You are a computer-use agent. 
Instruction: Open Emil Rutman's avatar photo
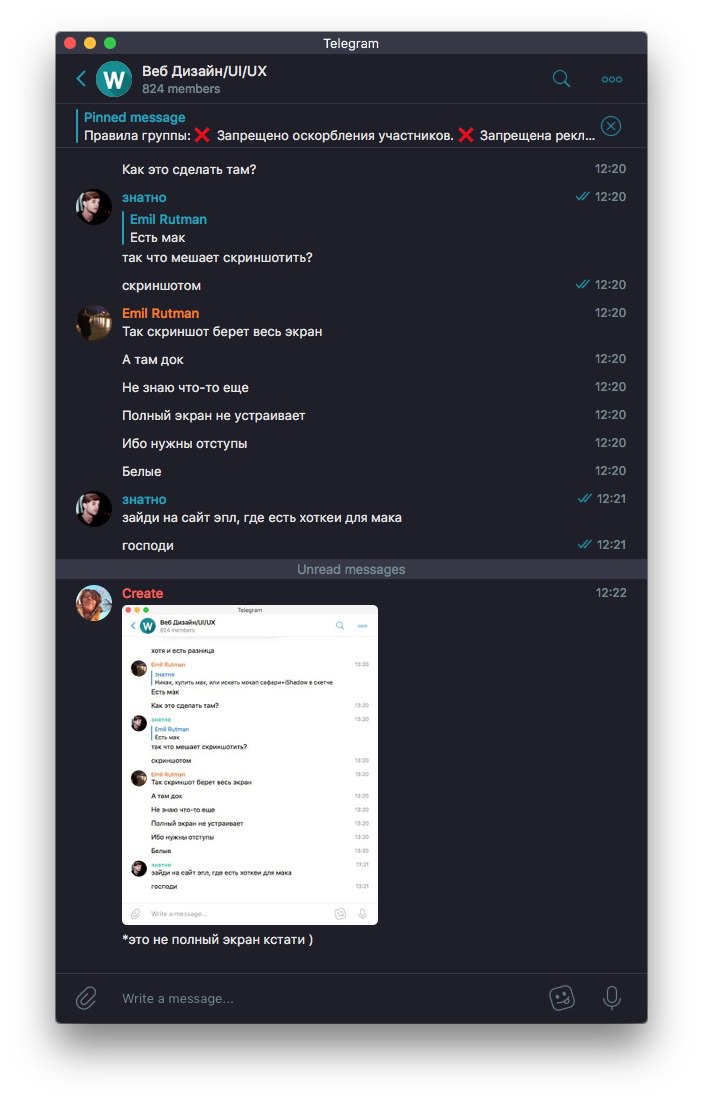click(94, 323)
